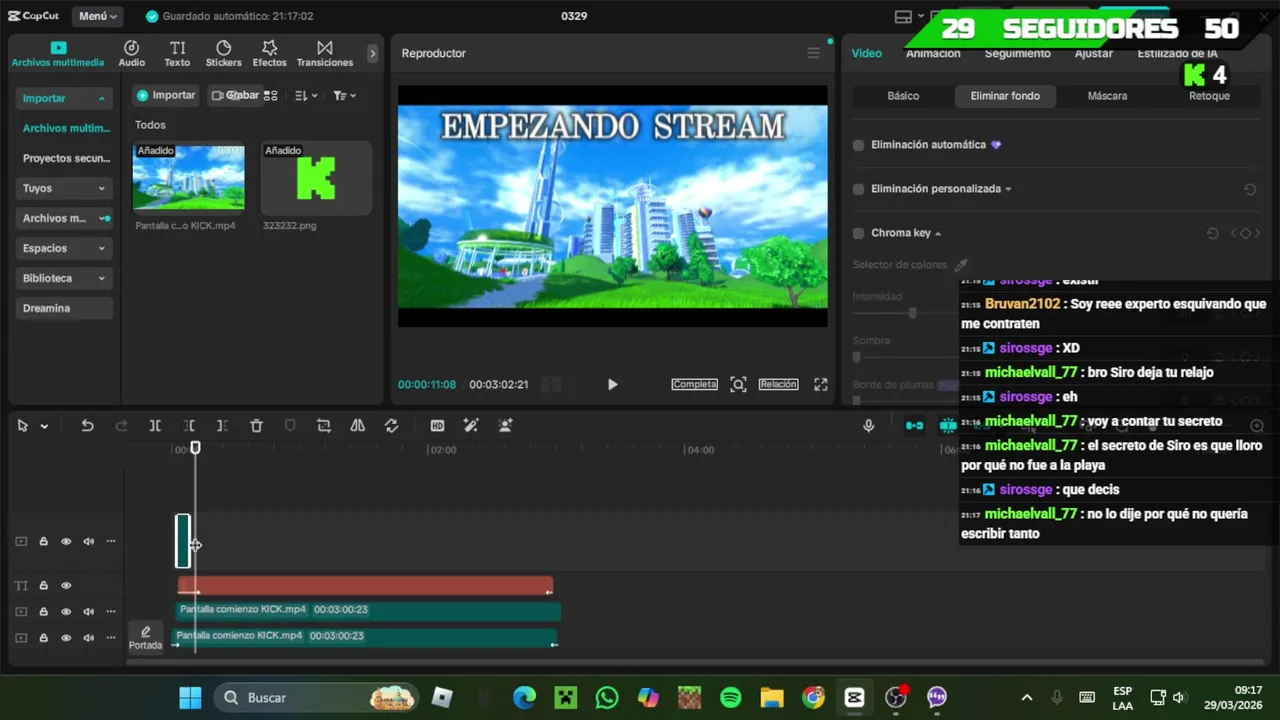Click the HD enhance icon
1280x720 pixels.
click(x=437, y=425)
